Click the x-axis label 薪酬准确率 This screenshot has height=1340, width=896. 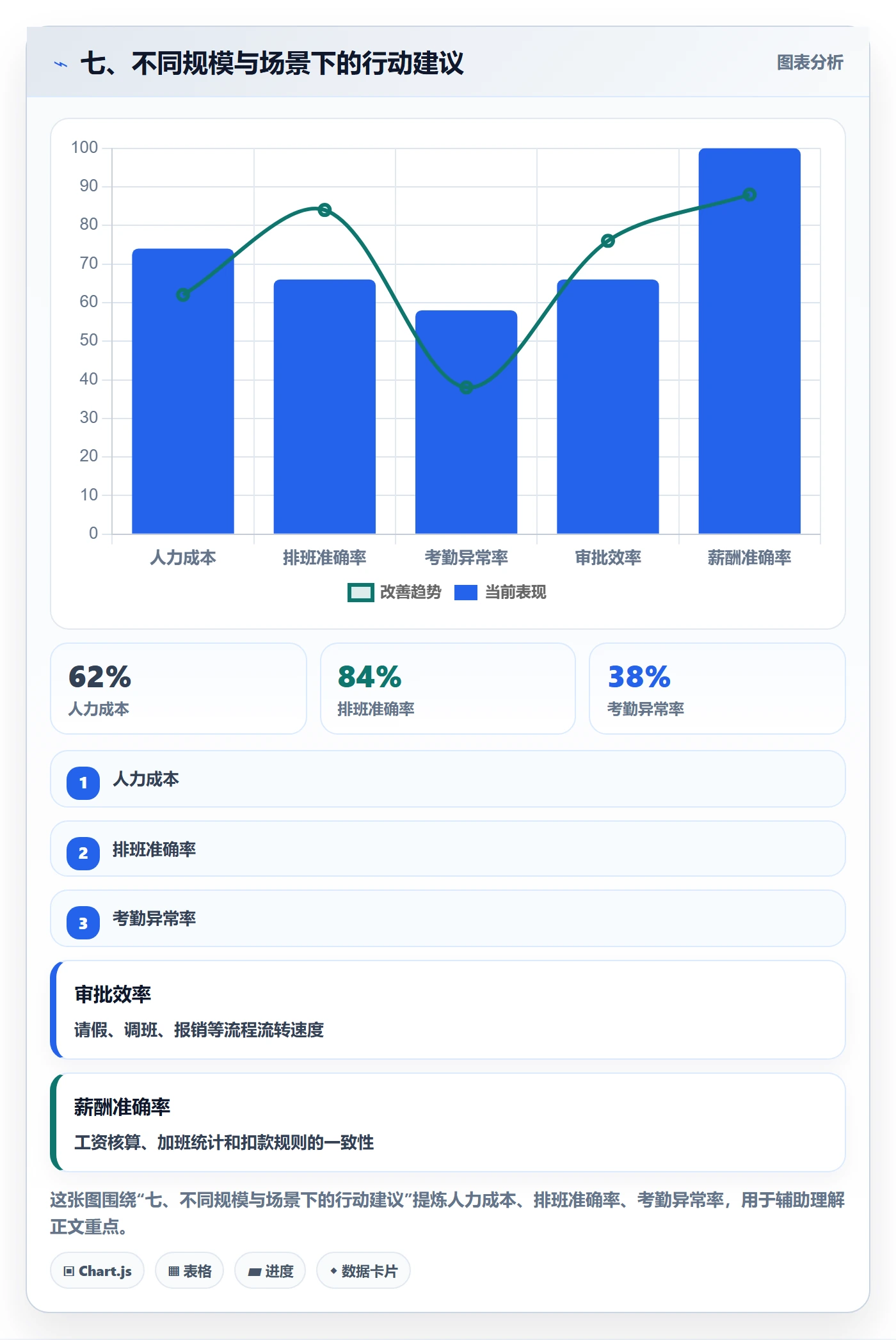pyautogui.click(x=749, y=558)
